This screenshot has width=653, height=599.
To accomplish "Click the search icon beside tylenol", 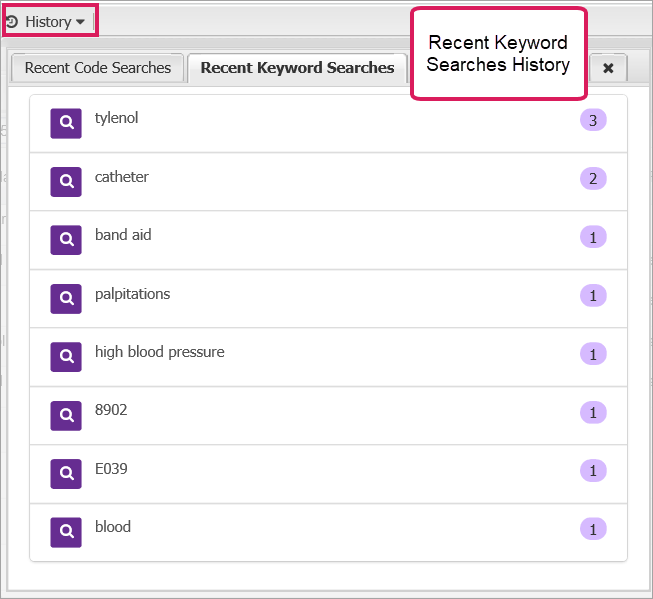I will (66, 122).
